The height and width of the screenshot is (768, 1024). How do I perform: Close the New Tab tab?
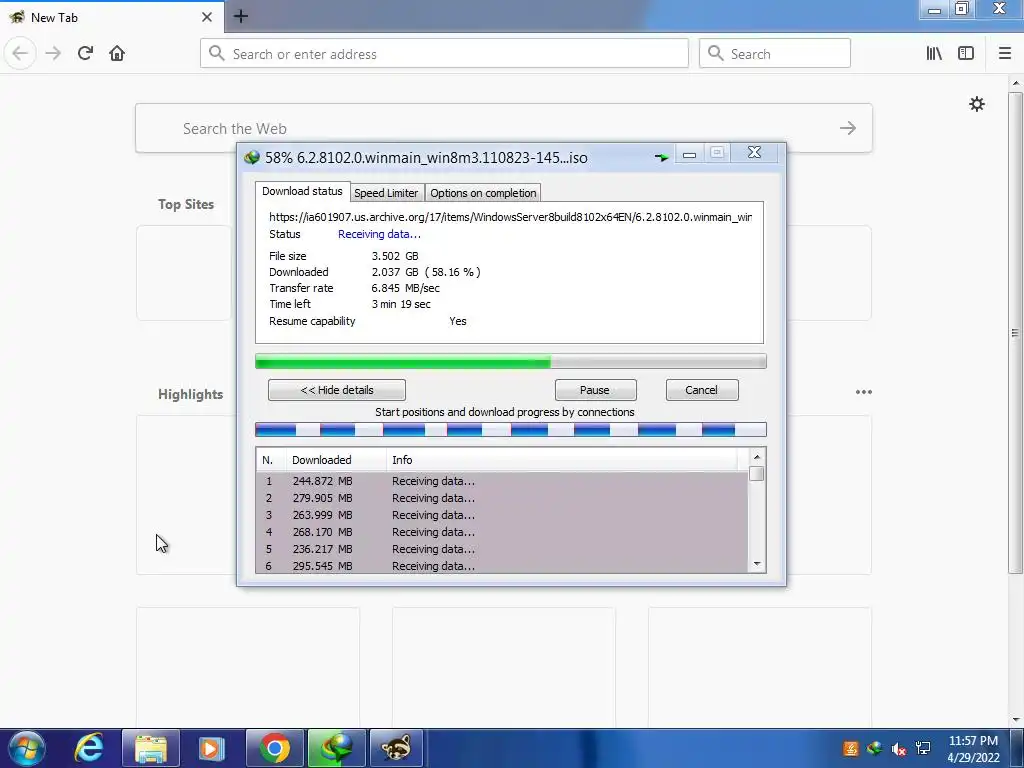click(x=206, y=17)
